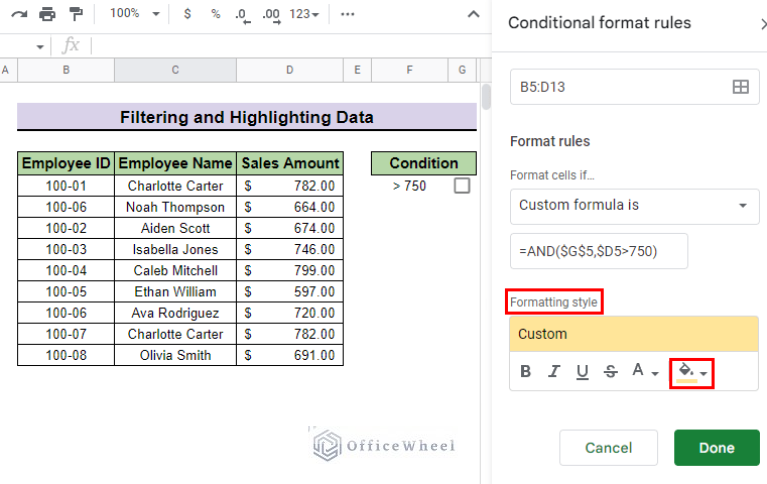The height and width of the screenshot is (484, 767).
Task: Increase decimal places icon
Action: point(271,15)
